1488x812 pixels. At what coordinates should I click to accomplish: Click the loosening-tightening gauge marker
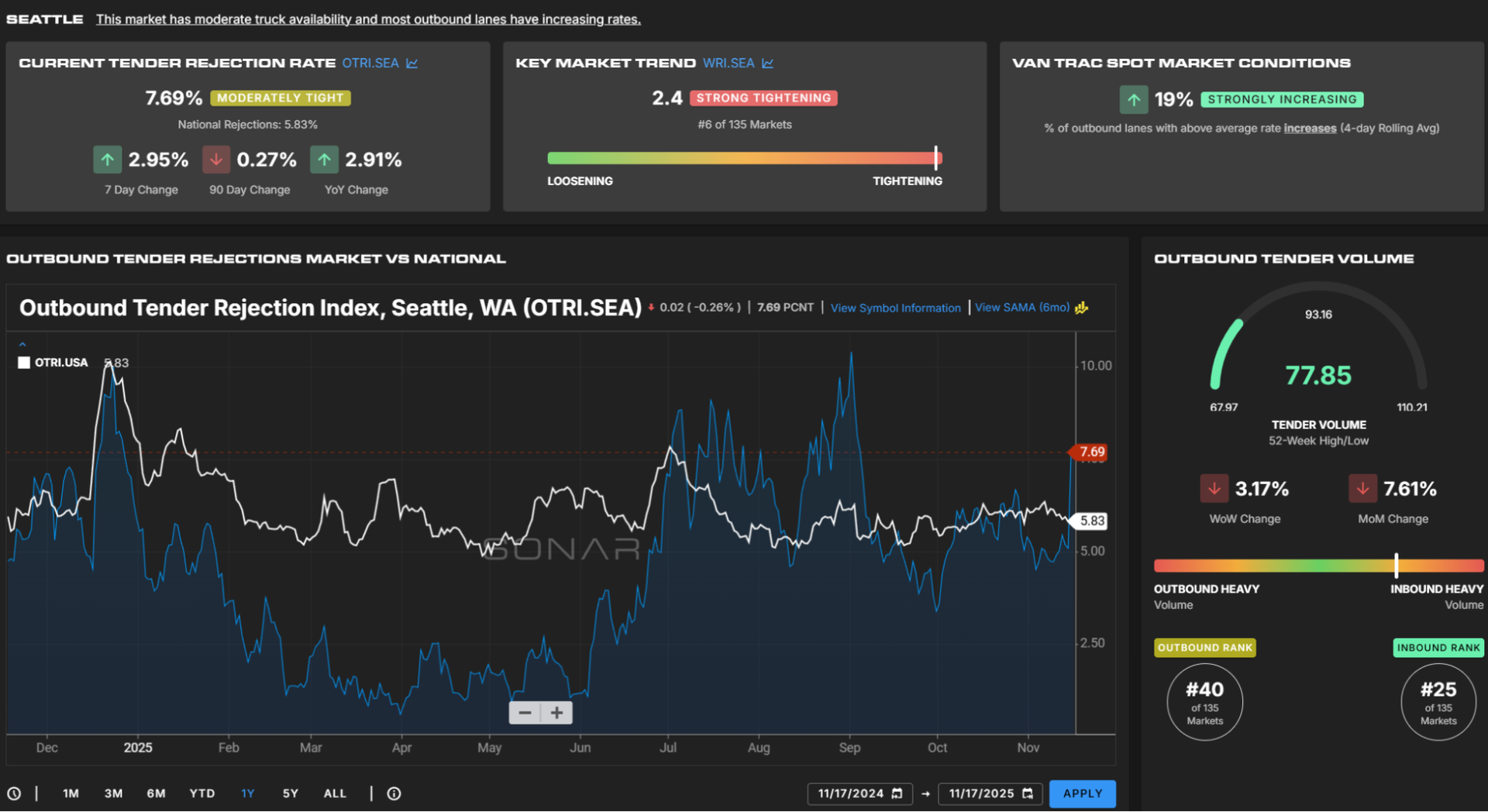936,158
